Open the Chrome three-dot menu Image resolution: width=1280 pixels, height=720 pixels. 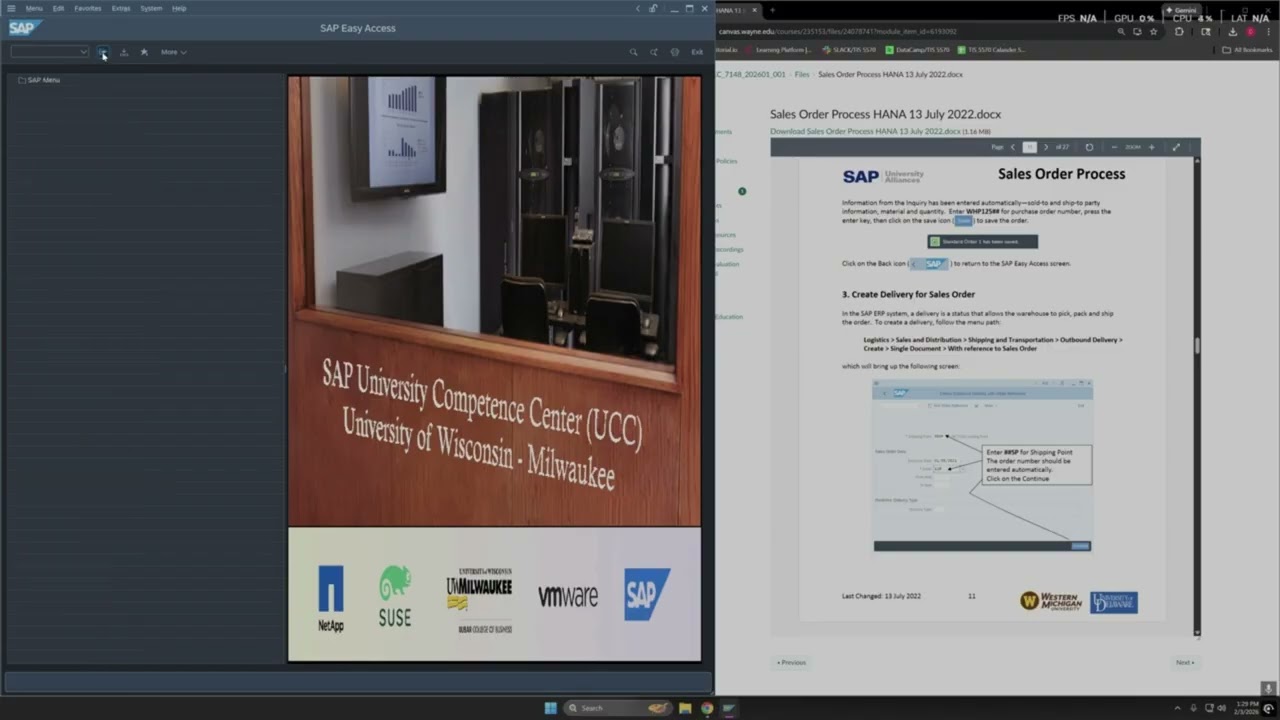pyautogui.click(x=1268, y=31)
